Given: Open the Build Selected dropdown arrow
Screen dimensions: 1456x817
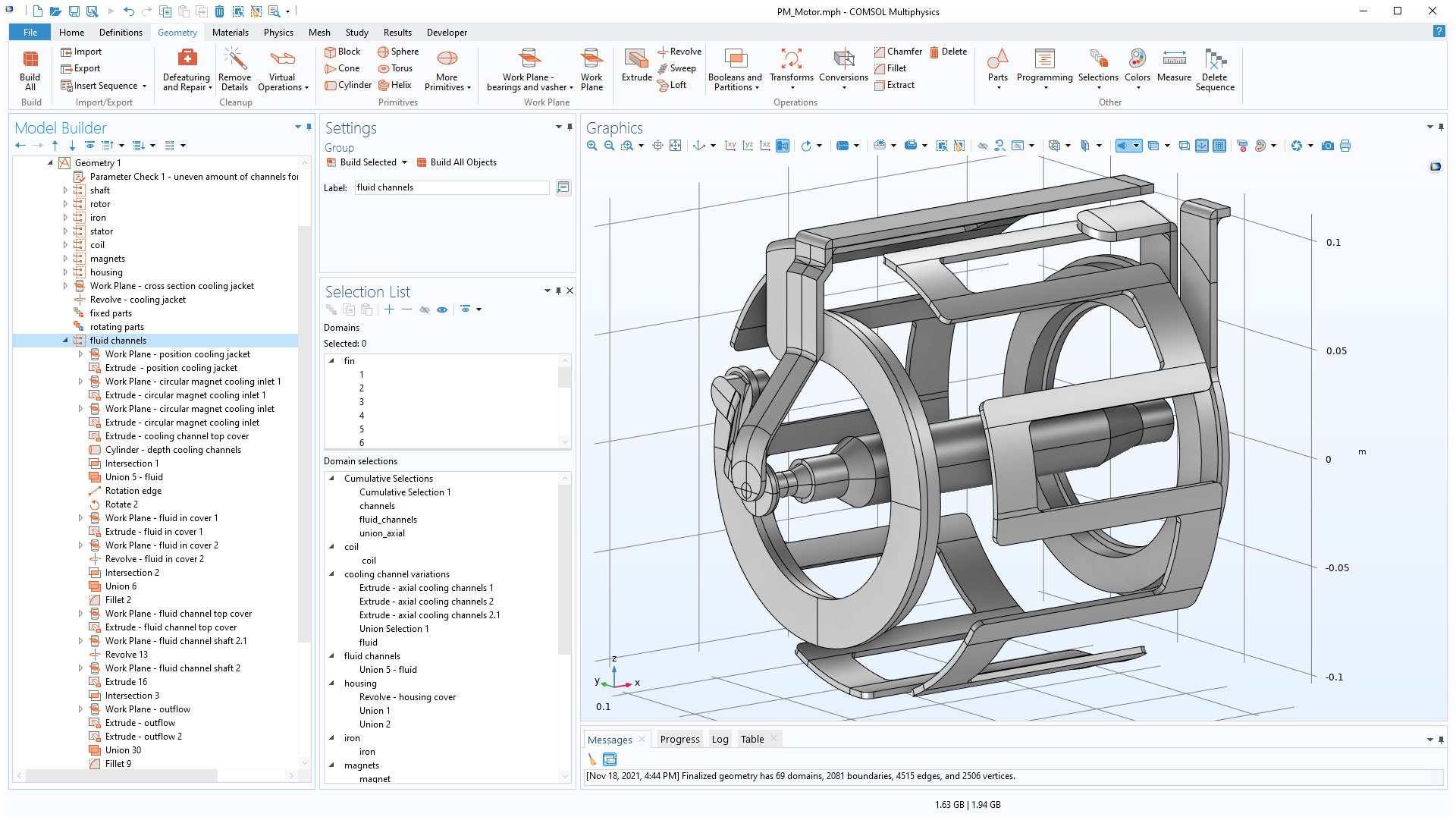Looking at the screenshot, I should [x=404, y=162].
